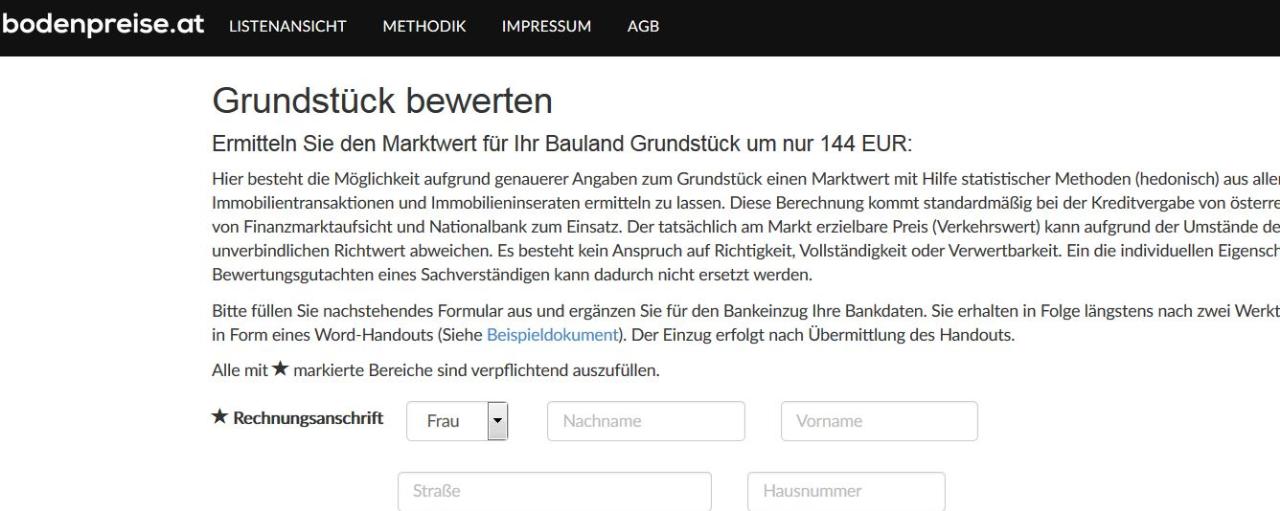Click the subtitle mentioning 144 EUR

coord(562,143)
